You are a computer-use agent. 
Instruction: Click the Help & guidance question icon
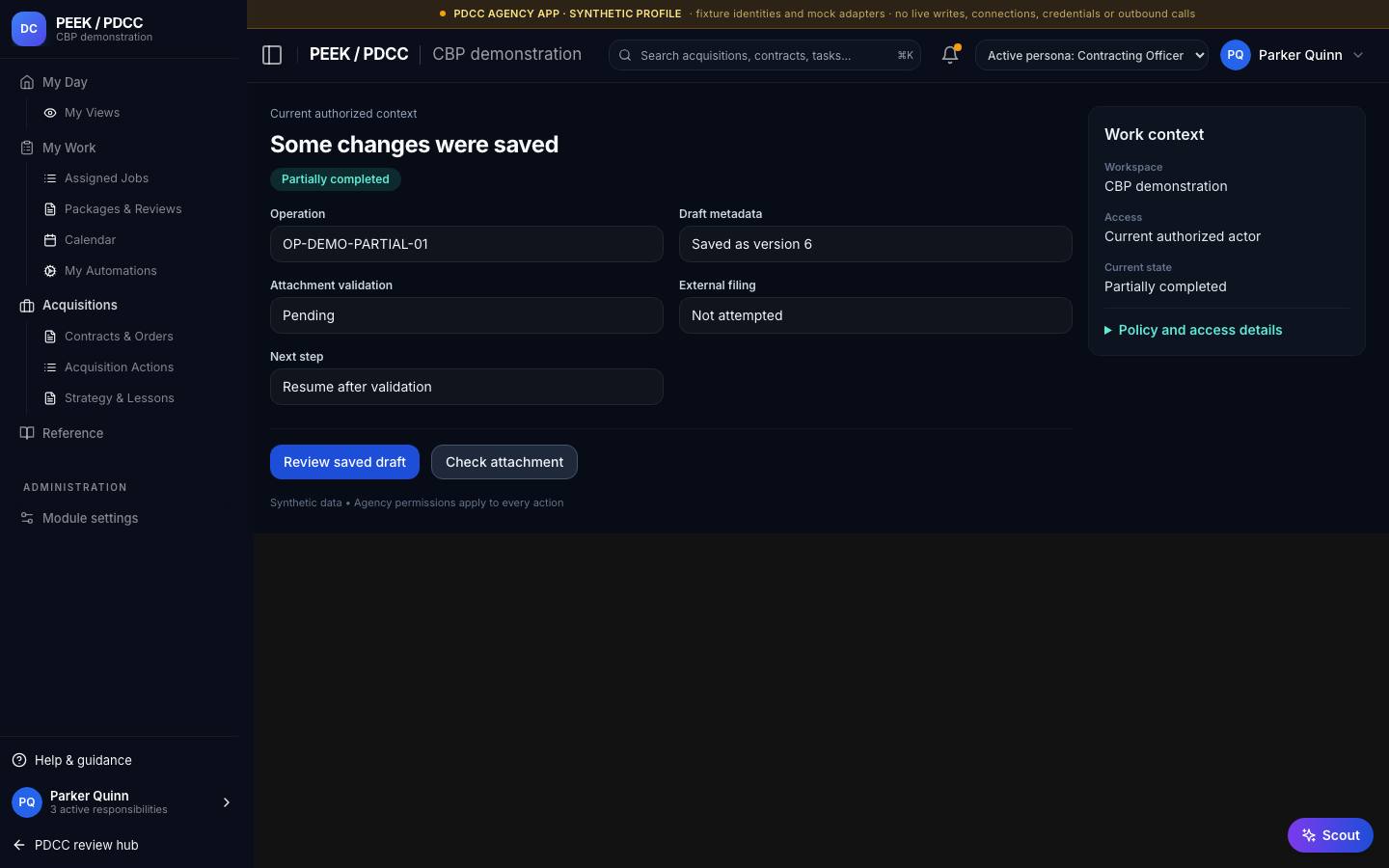(x=19, y=760)
